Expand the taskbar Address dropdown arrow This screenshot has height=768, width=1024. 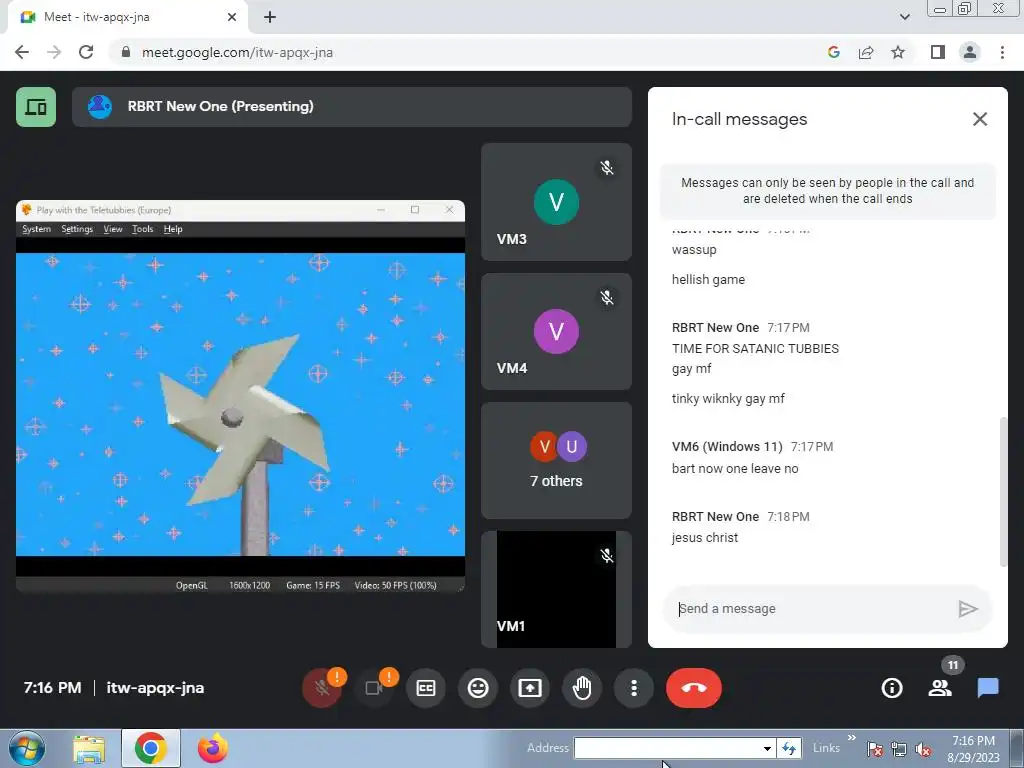tap(767, 748)
